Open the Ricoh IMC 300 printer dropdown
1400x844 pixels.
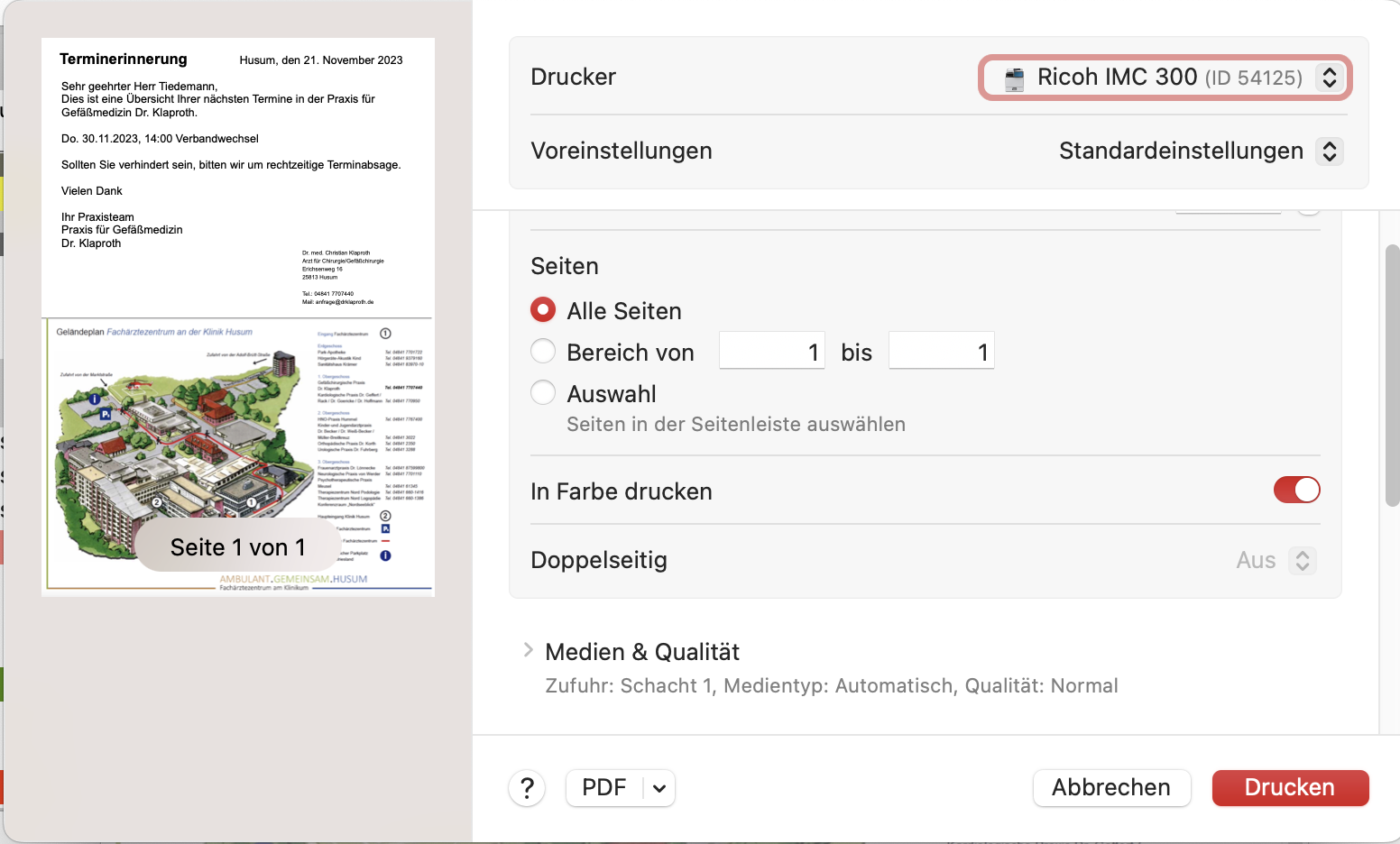tap(1165, 78)
